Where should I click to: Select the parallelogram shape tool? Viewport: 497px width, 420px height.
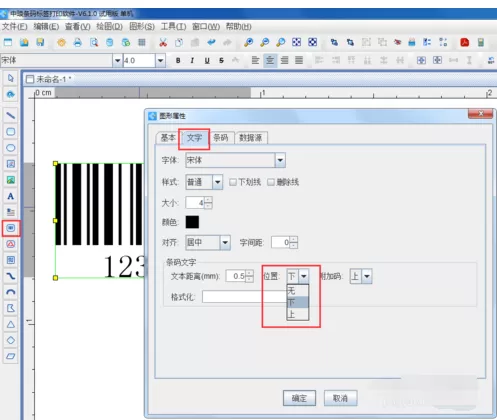pos(11,356)
